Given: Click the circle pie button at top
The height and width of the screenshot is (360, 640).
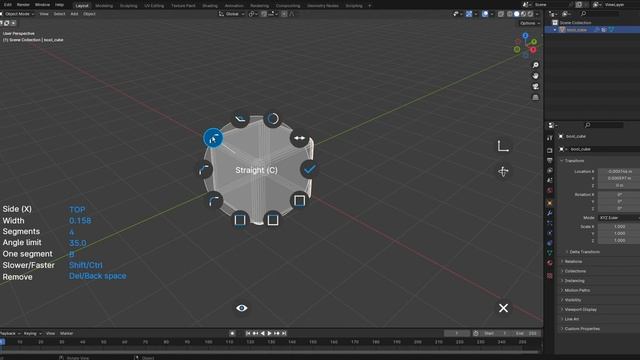Looking at the screenshot, I should (x=273, y=119).
